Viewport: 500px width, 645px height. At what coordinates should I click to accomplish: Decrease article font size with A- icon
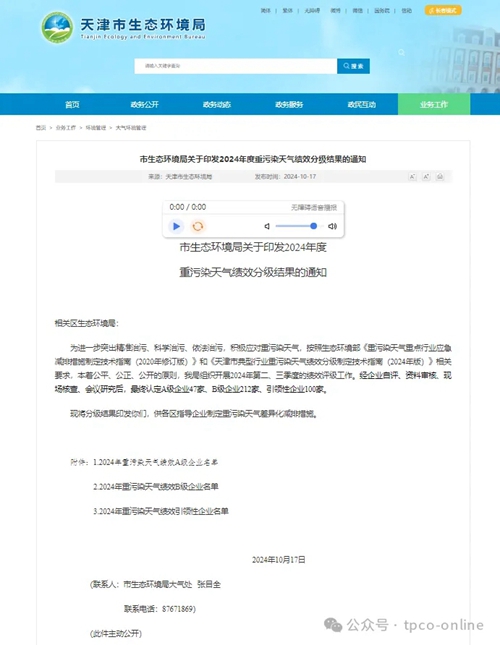pyautogui.click(x=412, y=176)
